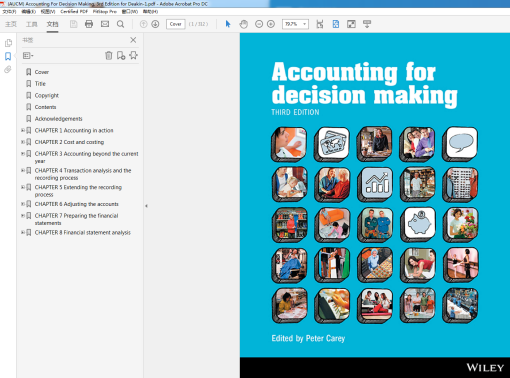Delete selected bookmark with trash icon

coord(109,55)
